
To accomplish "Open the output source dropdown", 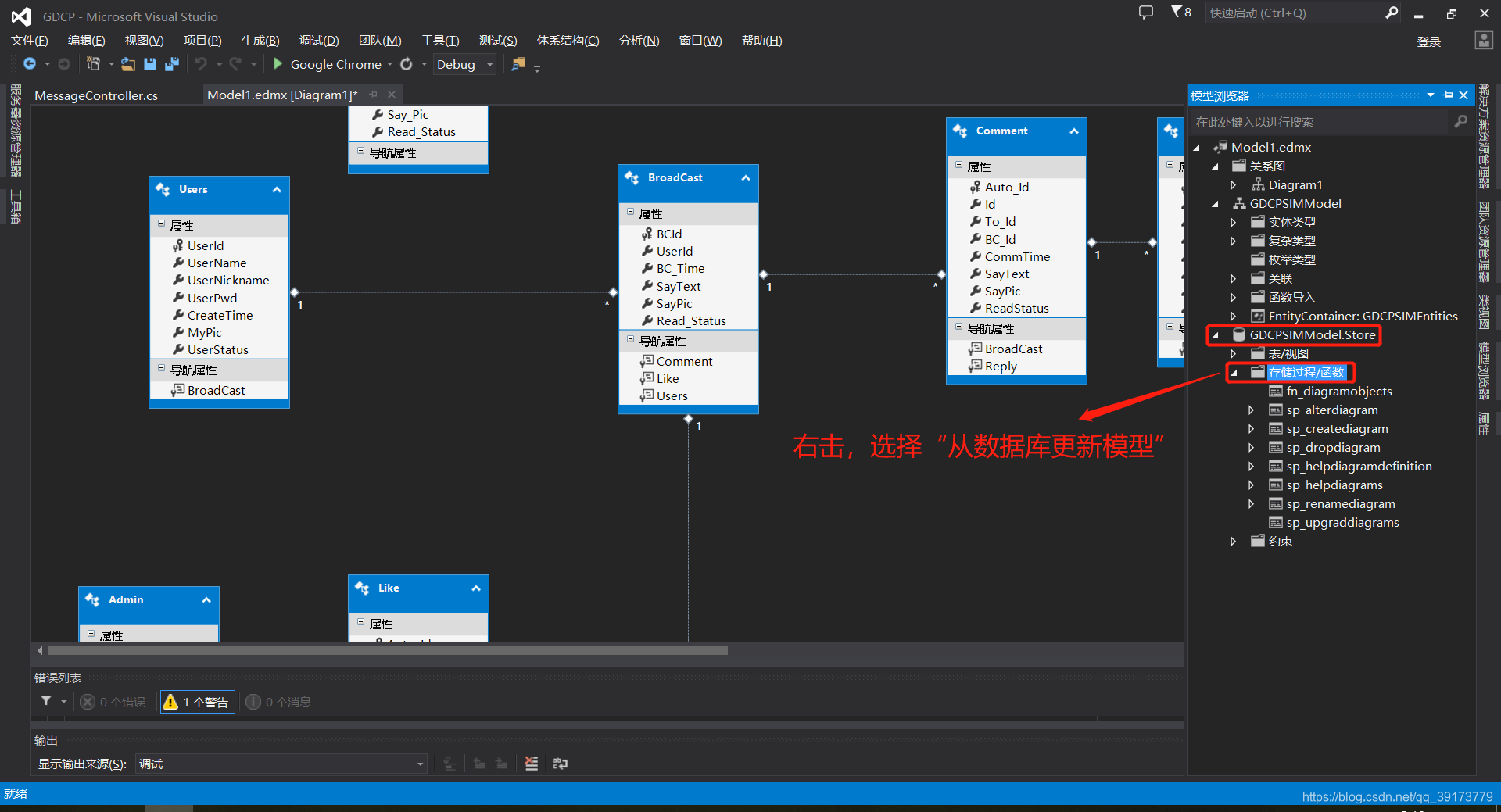I will (420, 764).
